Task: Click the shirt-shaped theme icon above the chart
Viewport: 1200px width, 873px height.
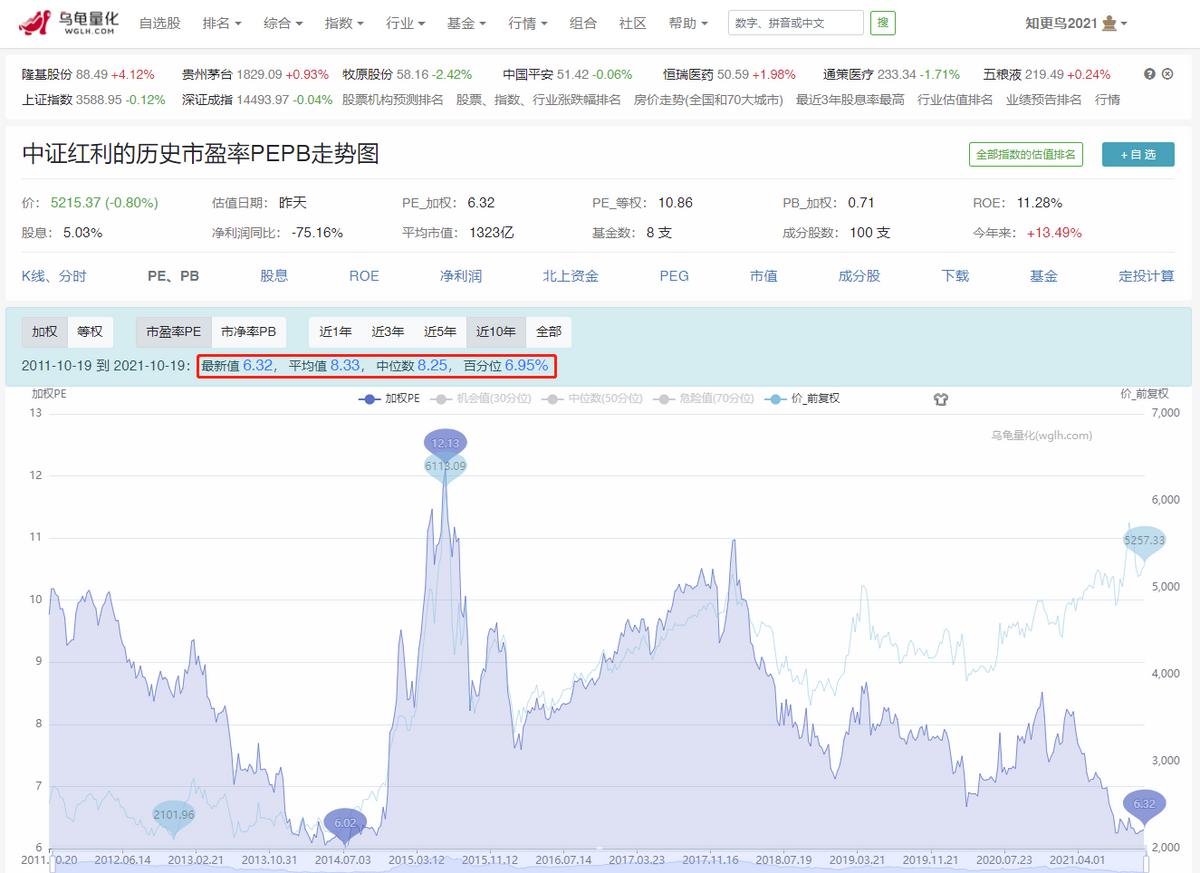Action: (938, 399)
